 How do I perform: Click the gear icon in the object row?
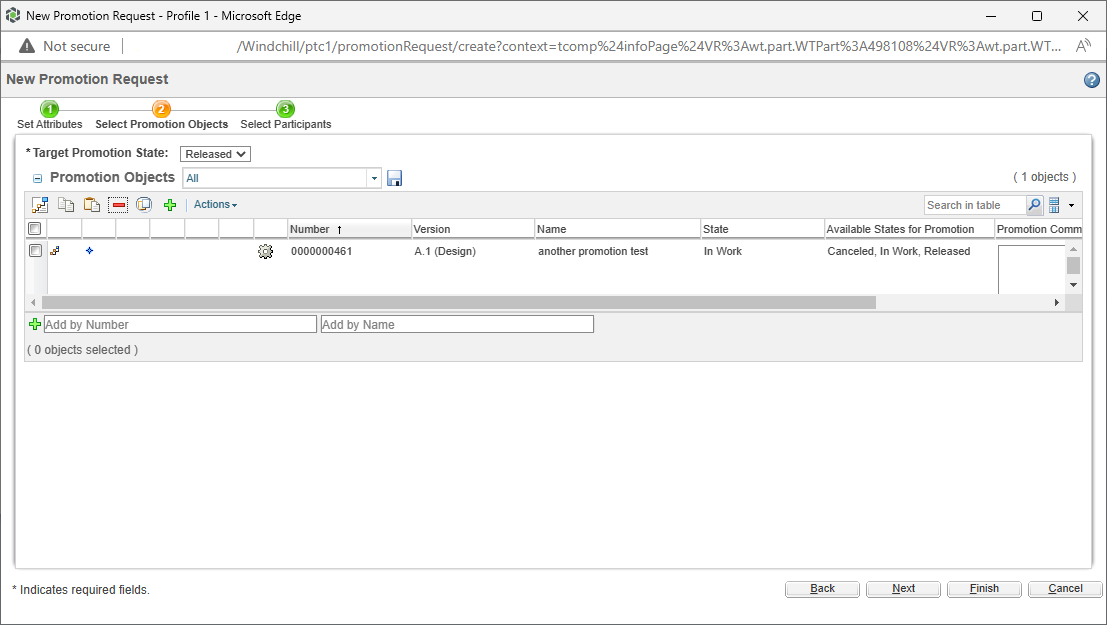pyautogui.click(x=265, y=251)
